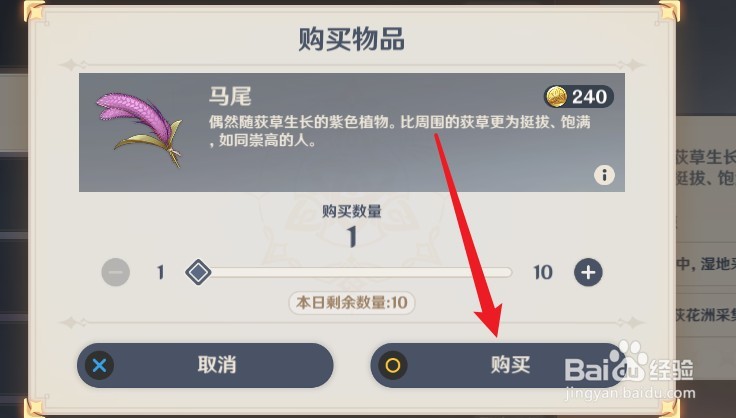Click the large purchase quantity number
Image resolution: width=736 pixels, height=418 pixels.
tap(352, 236)
